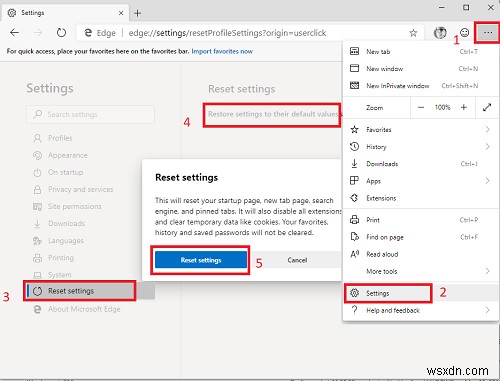This screenshot has width=500, height=381.
Task: Click the back navigation arrow
Action: (x=14, y=33)
